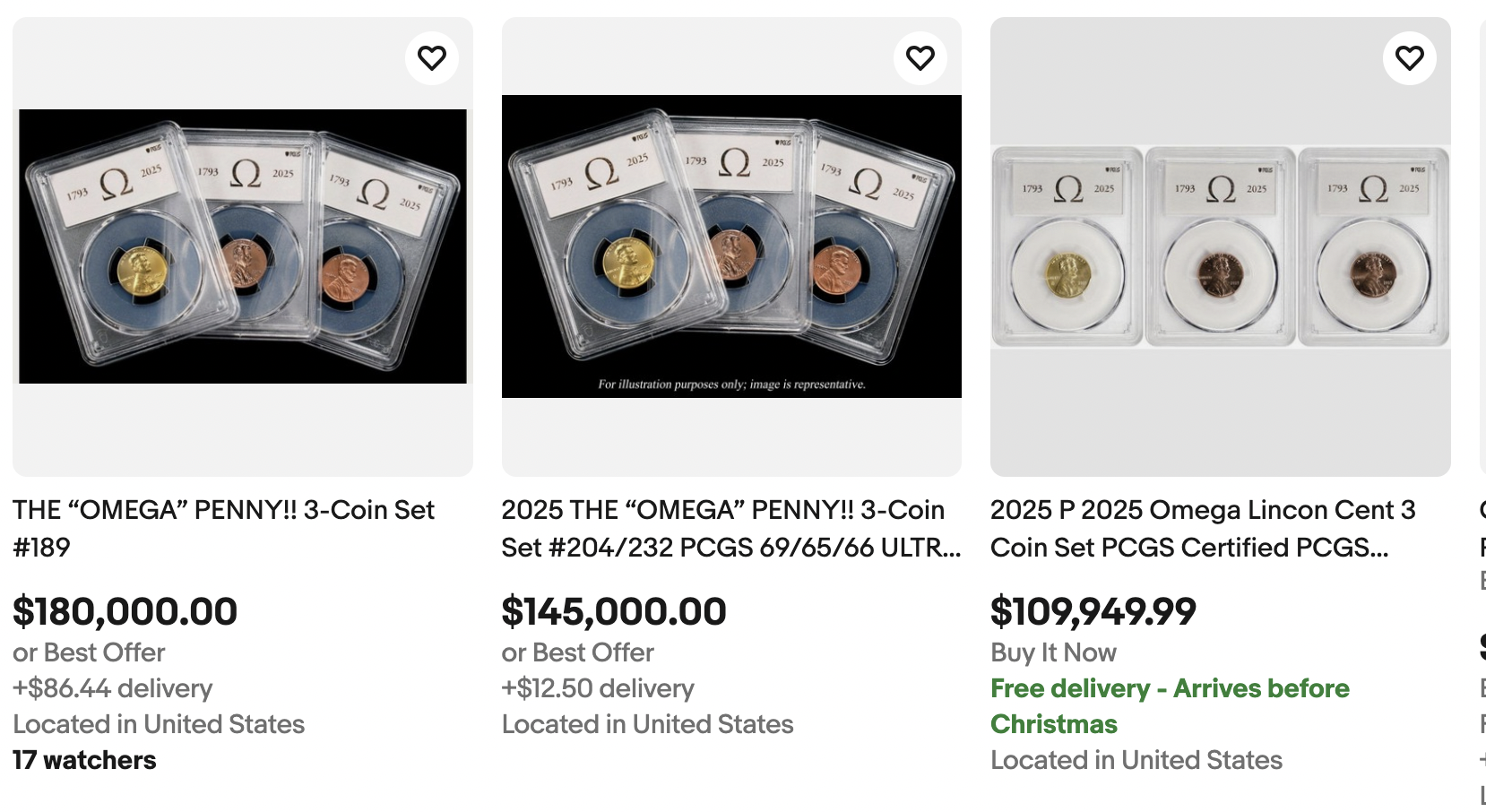Screen dimensions: 1486x812
Task: Add the $180,000 Omega Penny set to watchlist
Action: coord(432,58)
